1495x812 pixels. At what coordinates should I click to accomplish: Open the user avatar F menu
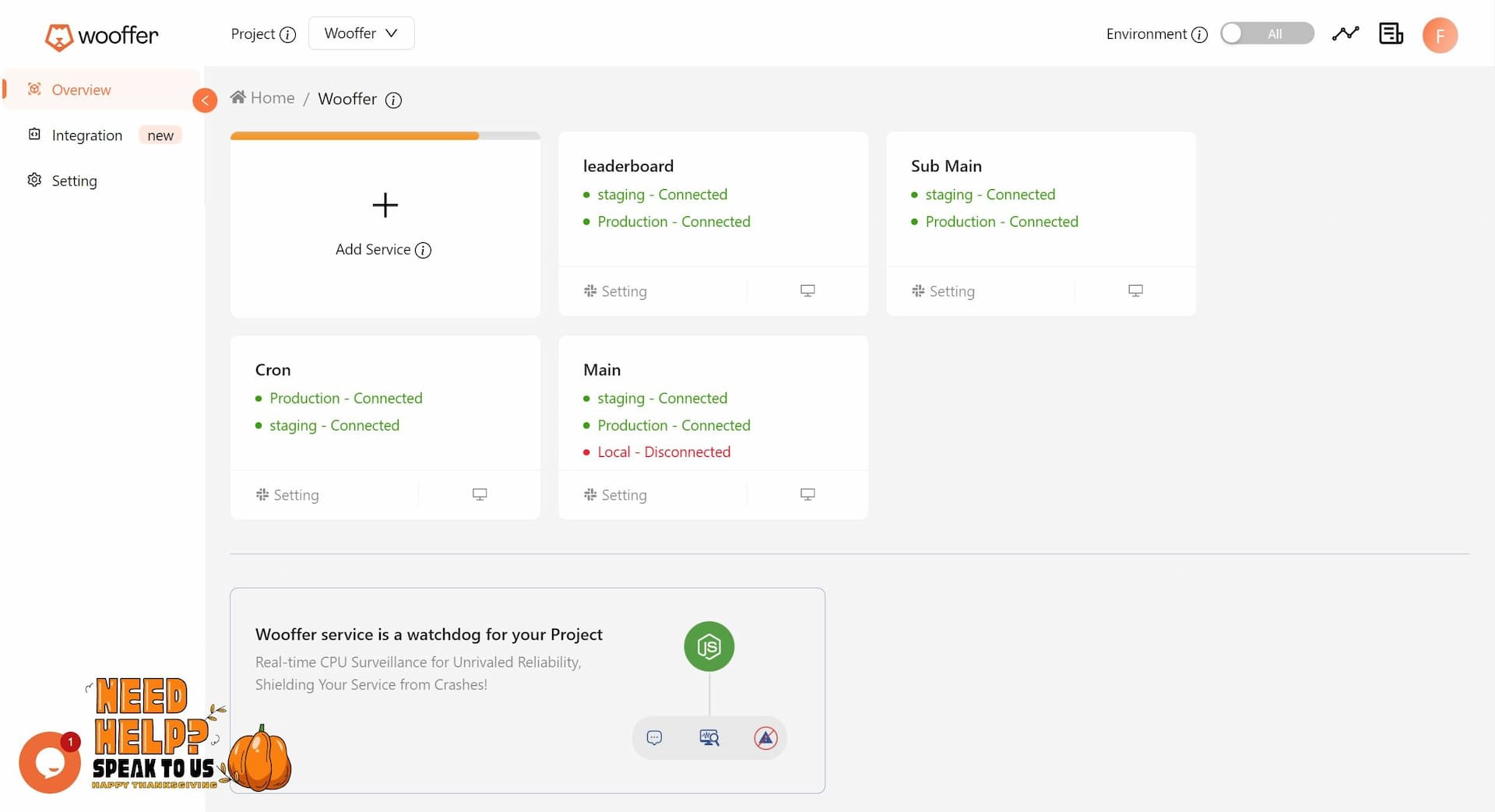1439,35
